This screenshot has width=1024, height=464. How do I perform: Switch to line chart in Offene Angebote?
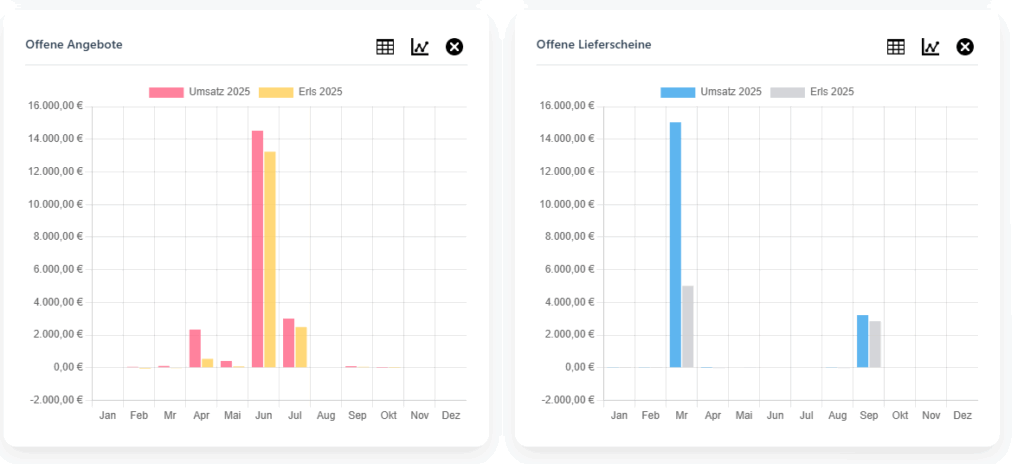pos(420,47)
